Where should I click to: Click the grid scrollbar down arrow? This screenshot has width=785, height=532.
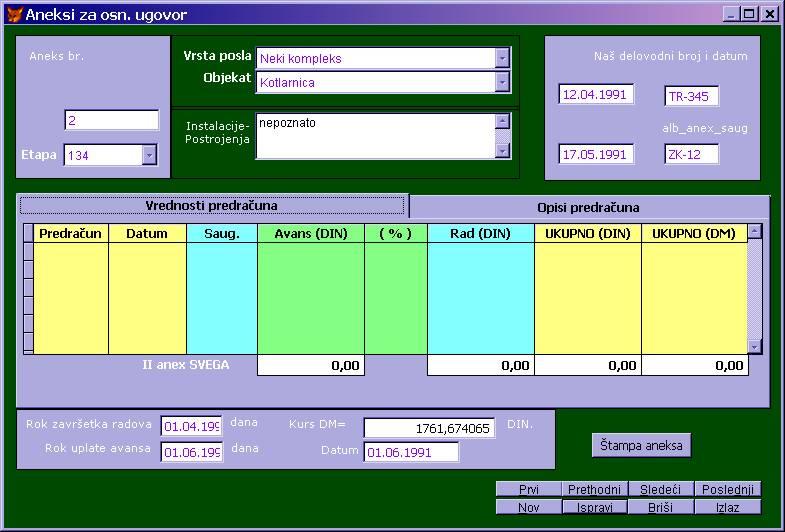[x=754, y=346]
